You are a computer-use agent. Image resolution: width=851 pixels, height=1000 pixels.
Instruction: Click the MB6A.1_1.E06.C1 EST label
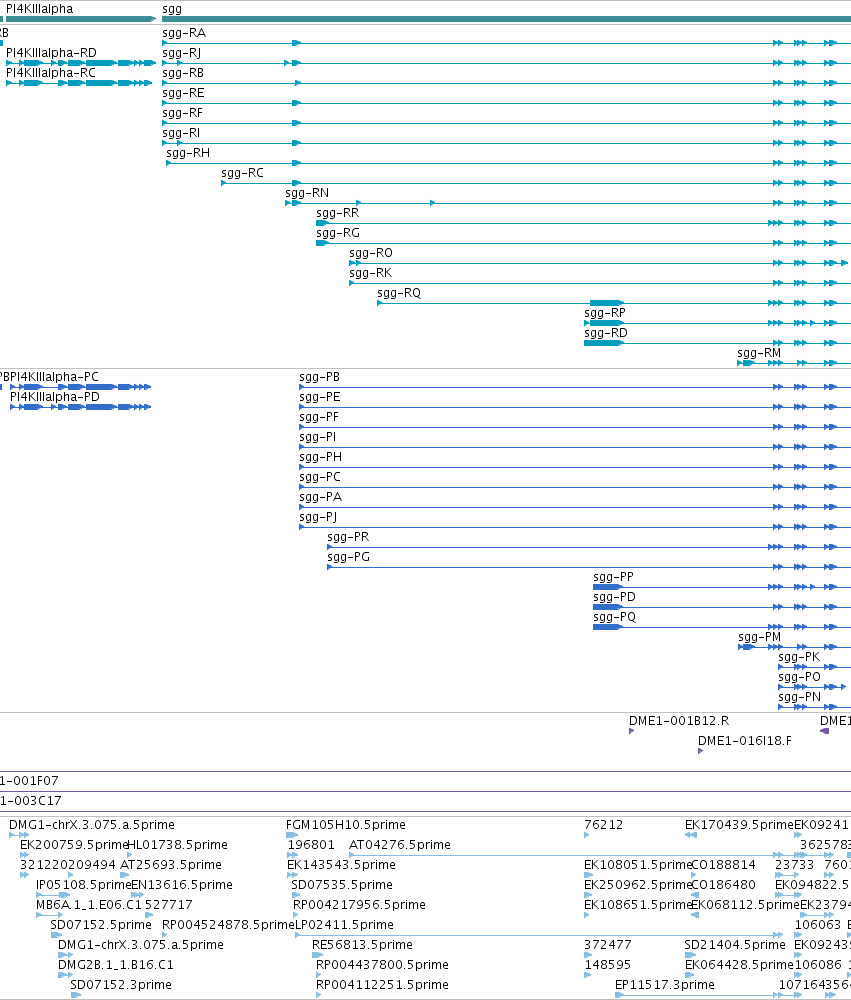(89, 904)
